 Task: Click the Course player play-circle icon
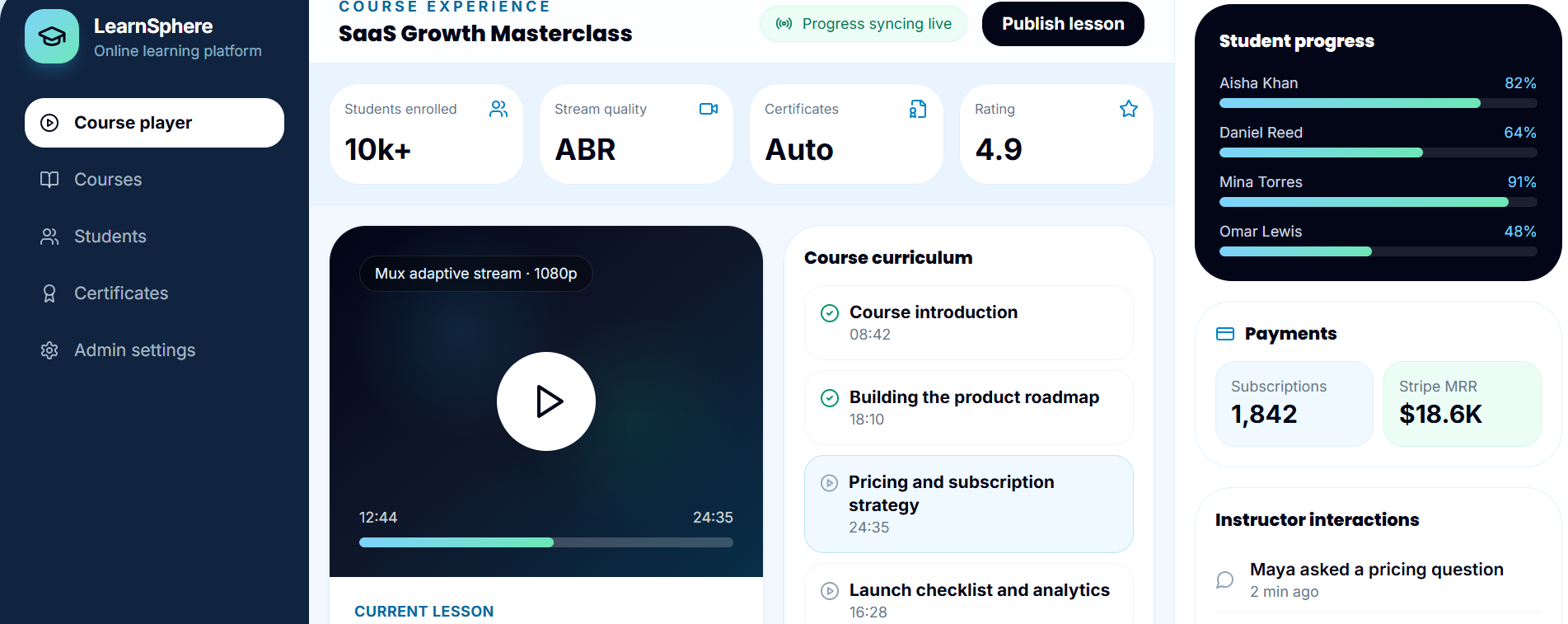point(49,123)
